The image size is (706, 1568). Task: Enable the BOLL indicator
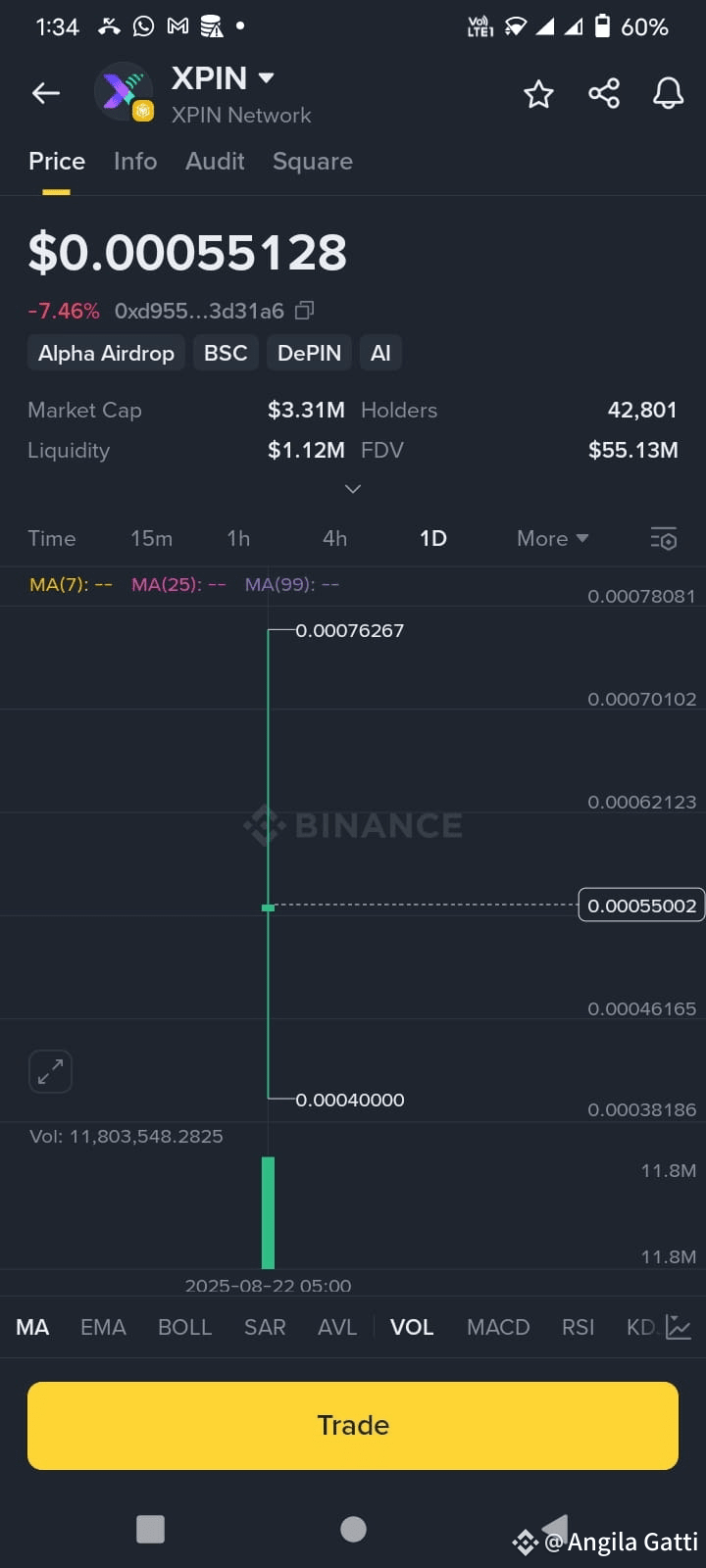(184, 1327)
